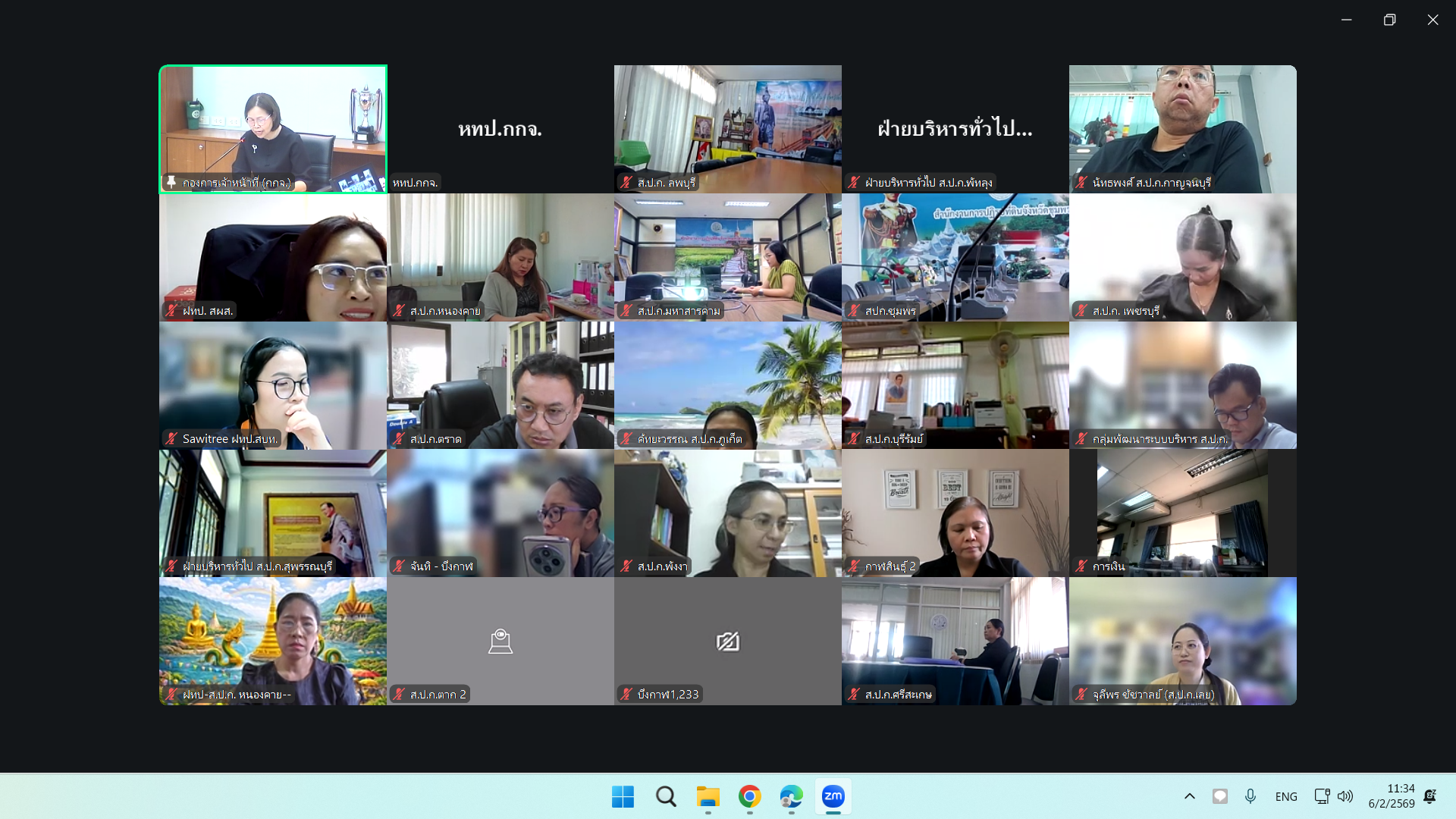This screenshot has width=1456, height=819.
Task: Click the pin icon on กองการเจ้าหน้าที่ tile
Action: click(171, 182)
